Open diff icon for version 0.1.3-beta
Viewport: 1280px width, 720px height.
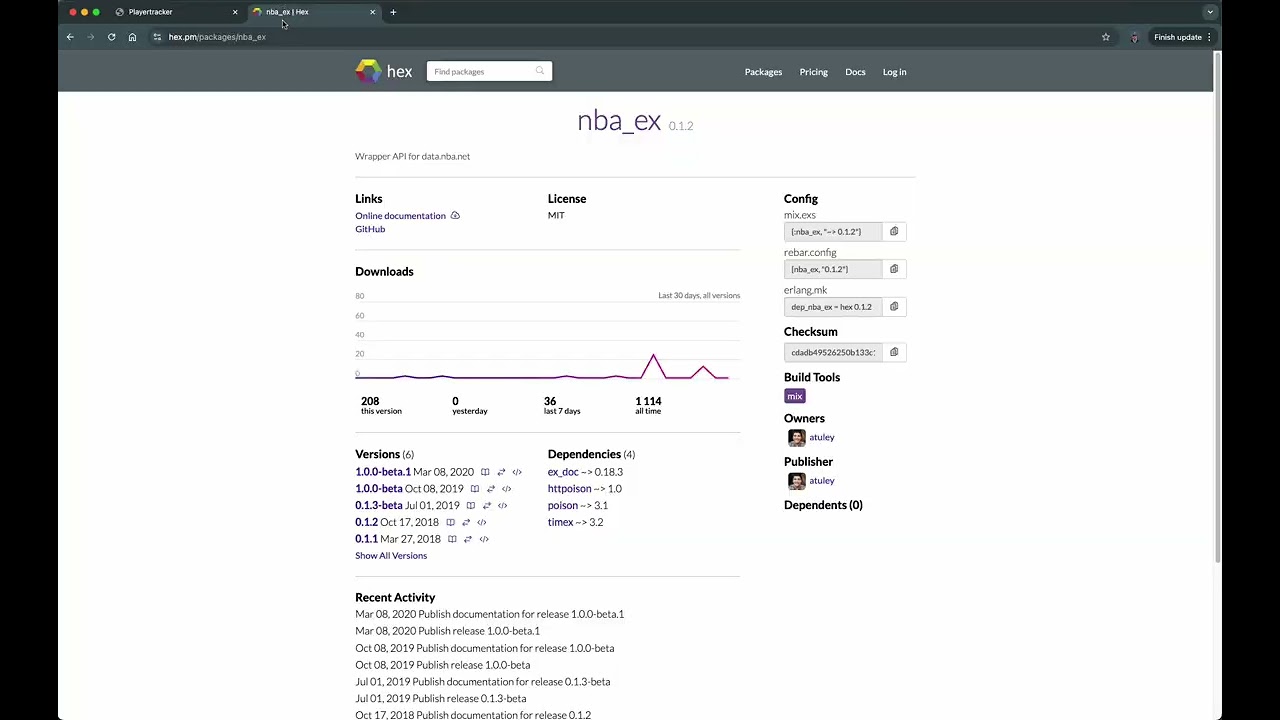[487, 506]
